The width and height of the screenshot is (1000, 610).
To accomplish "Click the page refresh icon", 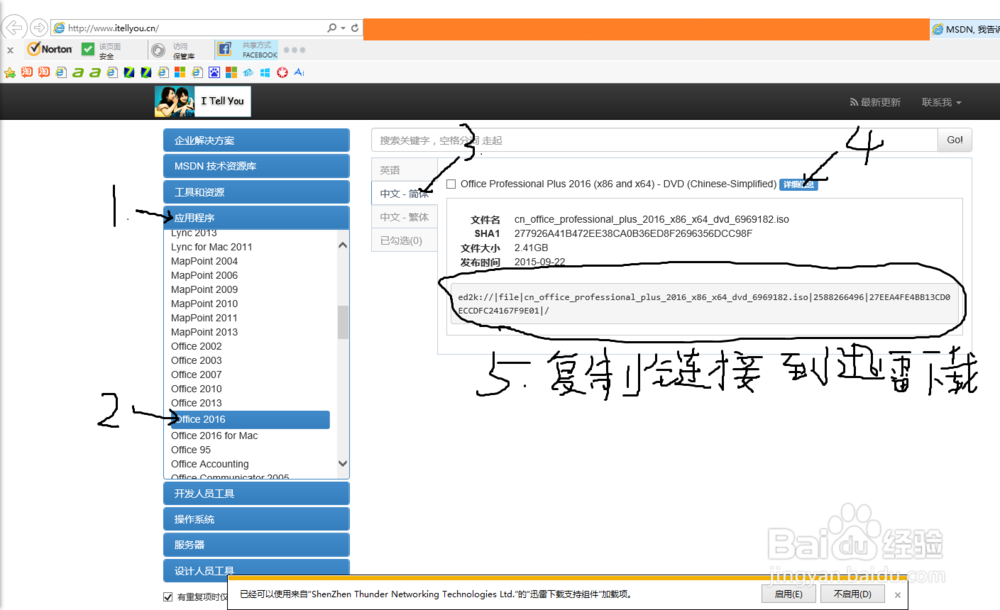I will pyautogui.click(x=355, y=28).
